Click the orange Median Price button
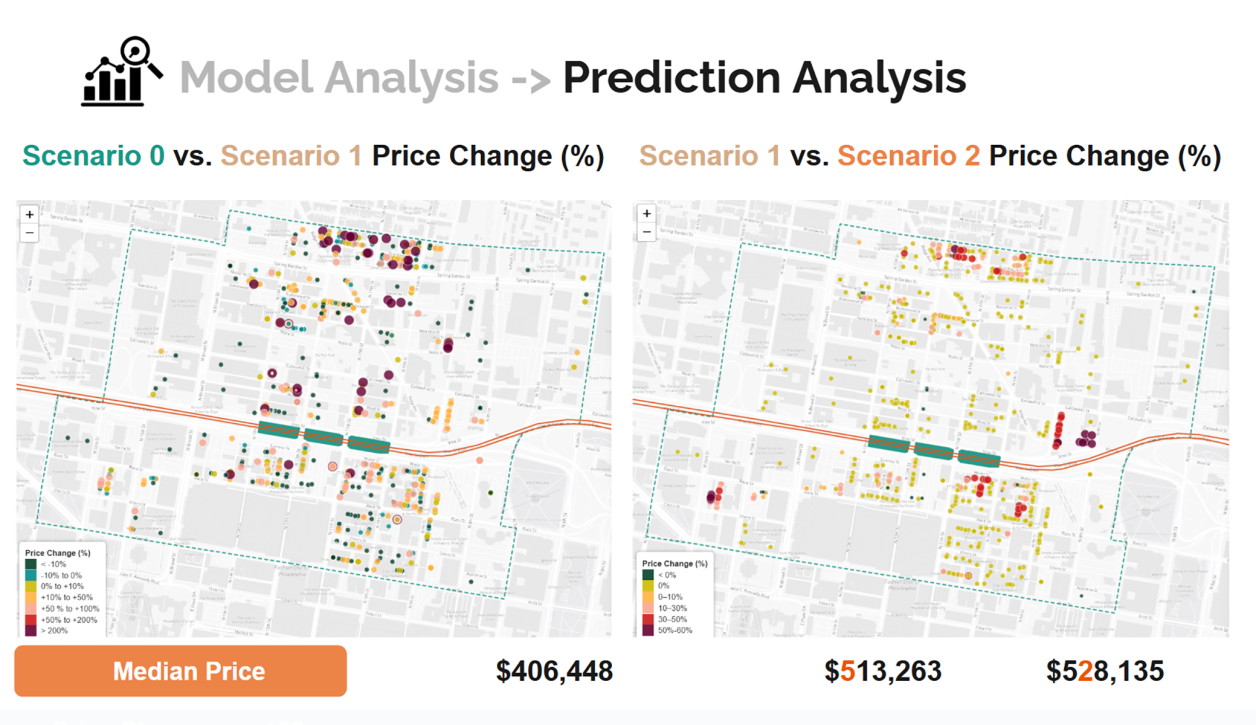This screenshot has height=725, width=1256. click(x=181, y=671)
